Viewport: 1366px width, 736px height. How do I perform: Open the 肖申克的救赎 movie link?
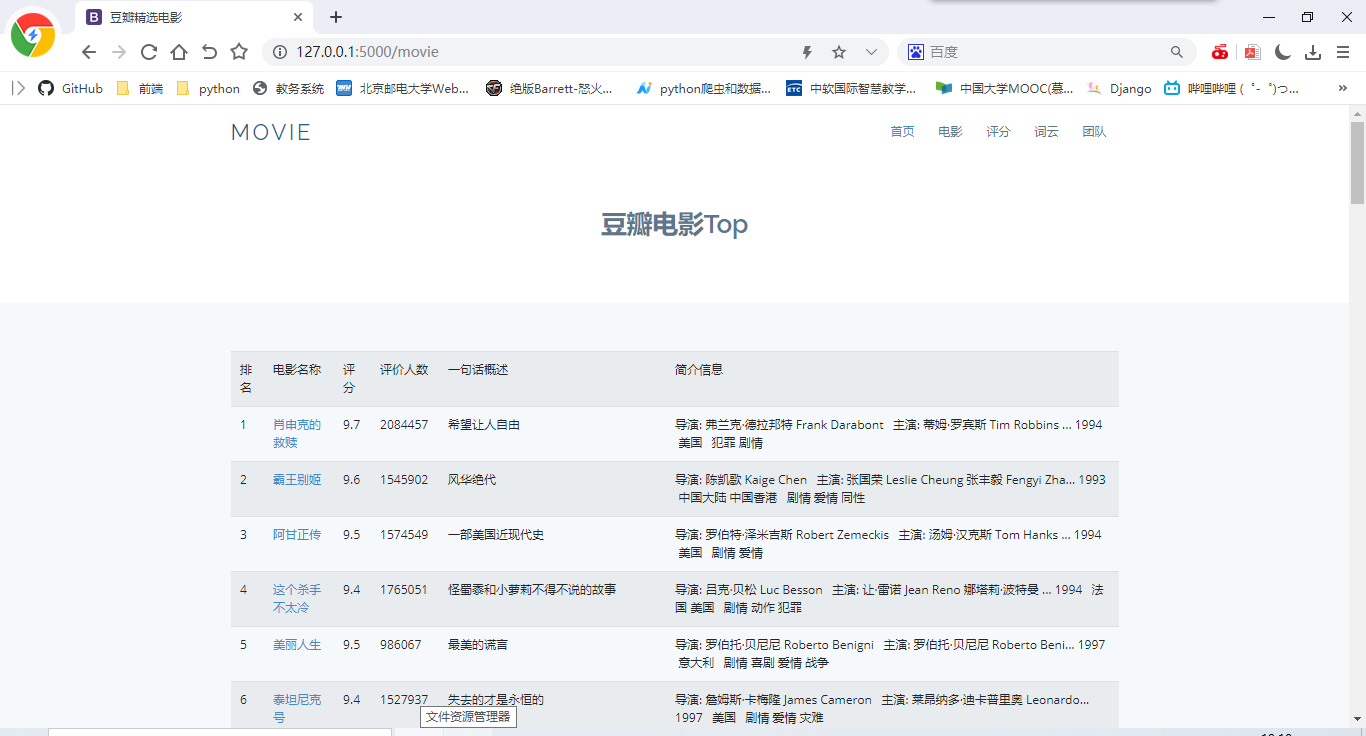pos(297,434)
